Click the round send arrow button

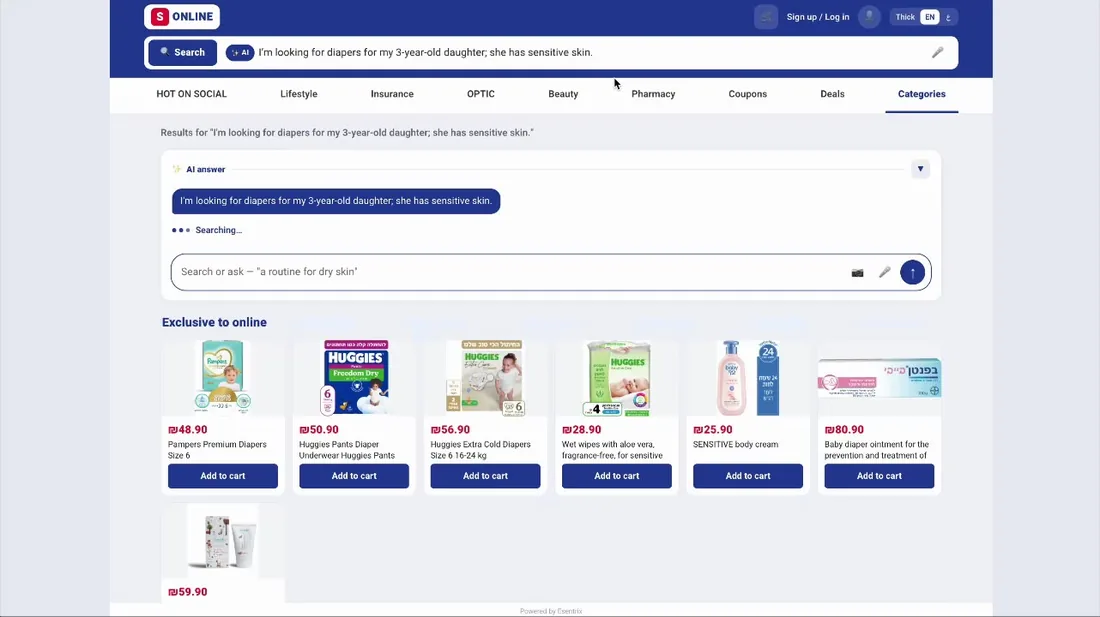912,272
